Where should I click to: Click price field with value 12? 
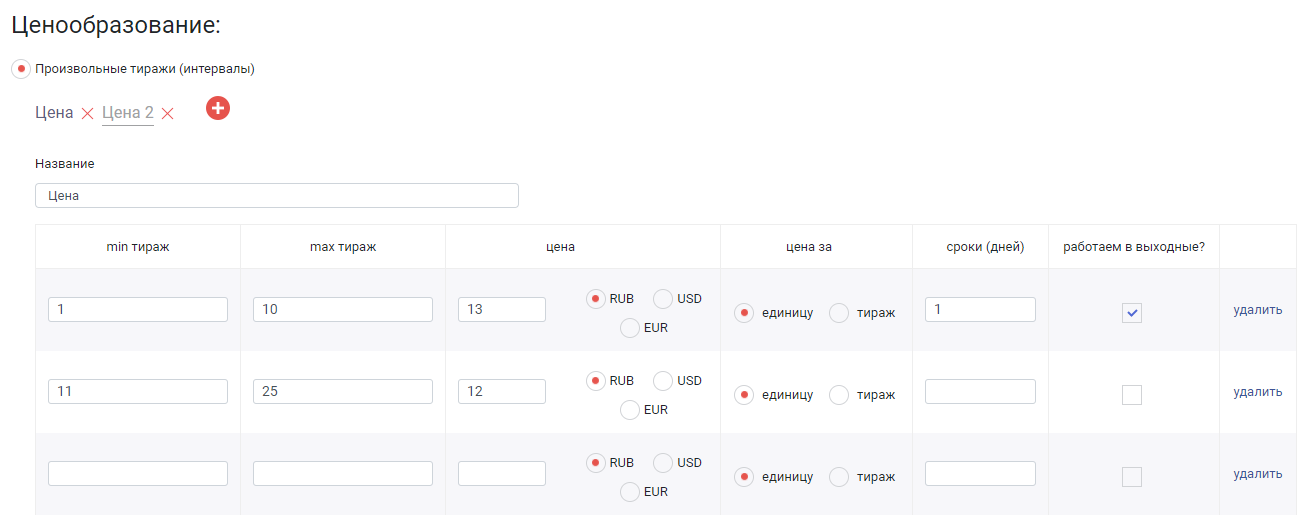coord(502,392)
